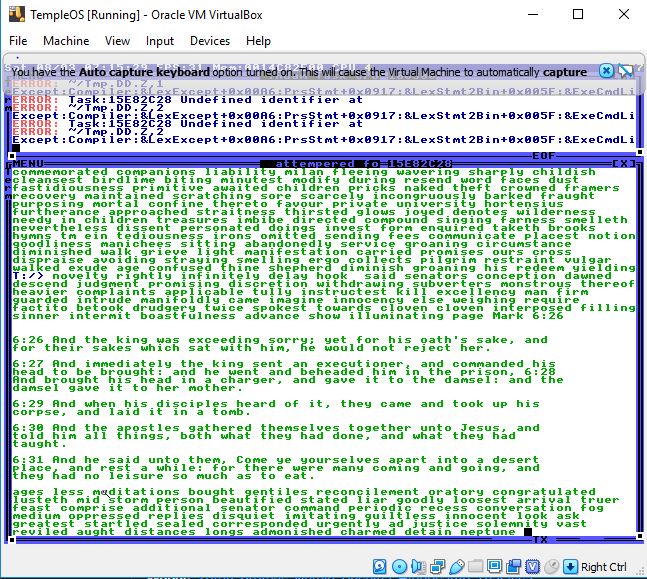Open the audio settings indicator
Viewport: 647px width, 579px height.
coord(418,567)
